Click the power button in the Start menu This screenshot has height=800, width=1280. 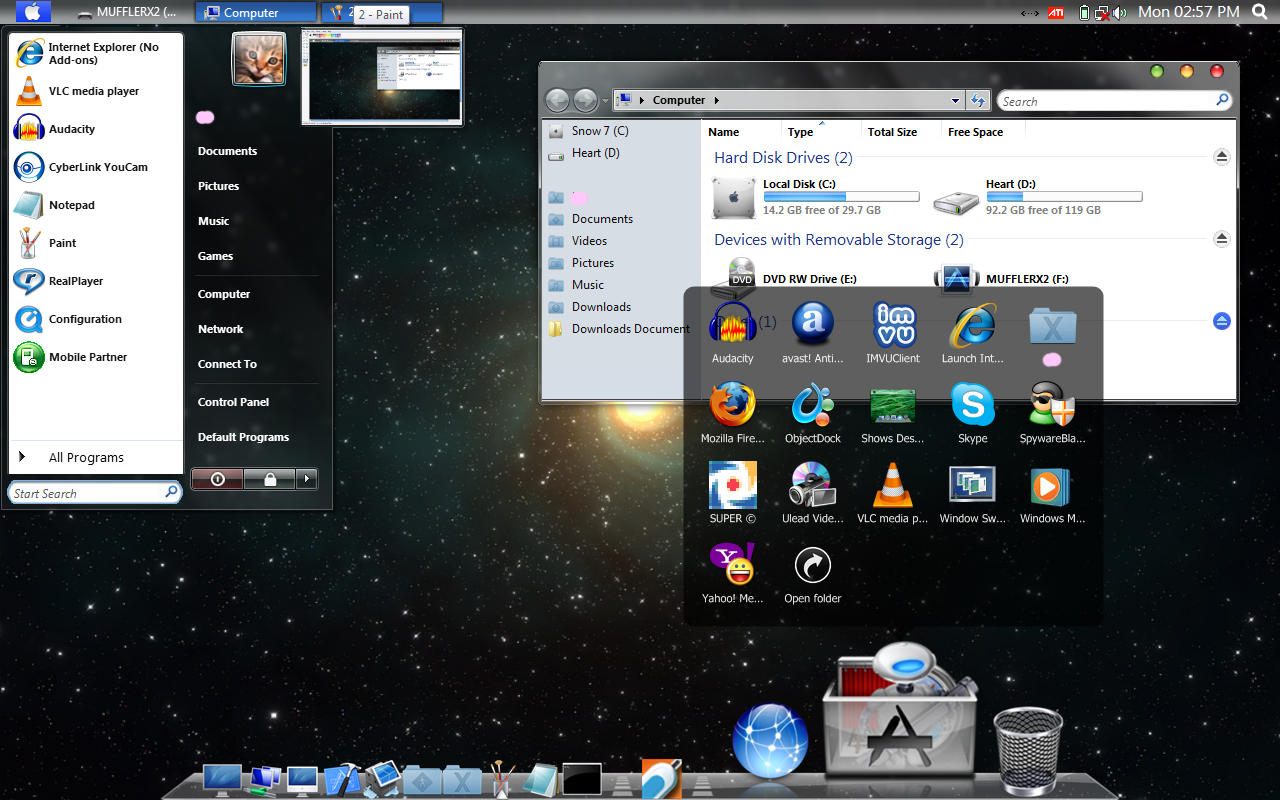click(x=218, y=479)
